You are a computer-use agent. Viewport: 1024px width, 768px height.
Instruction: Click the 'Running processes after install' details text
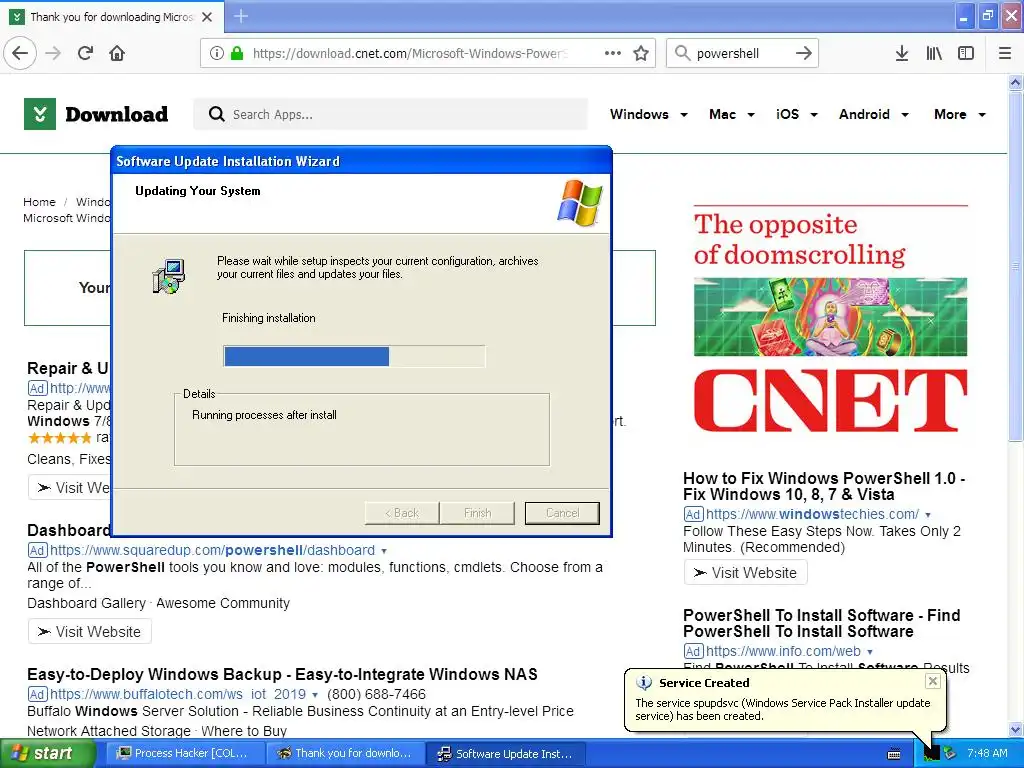tap(264, 415)
